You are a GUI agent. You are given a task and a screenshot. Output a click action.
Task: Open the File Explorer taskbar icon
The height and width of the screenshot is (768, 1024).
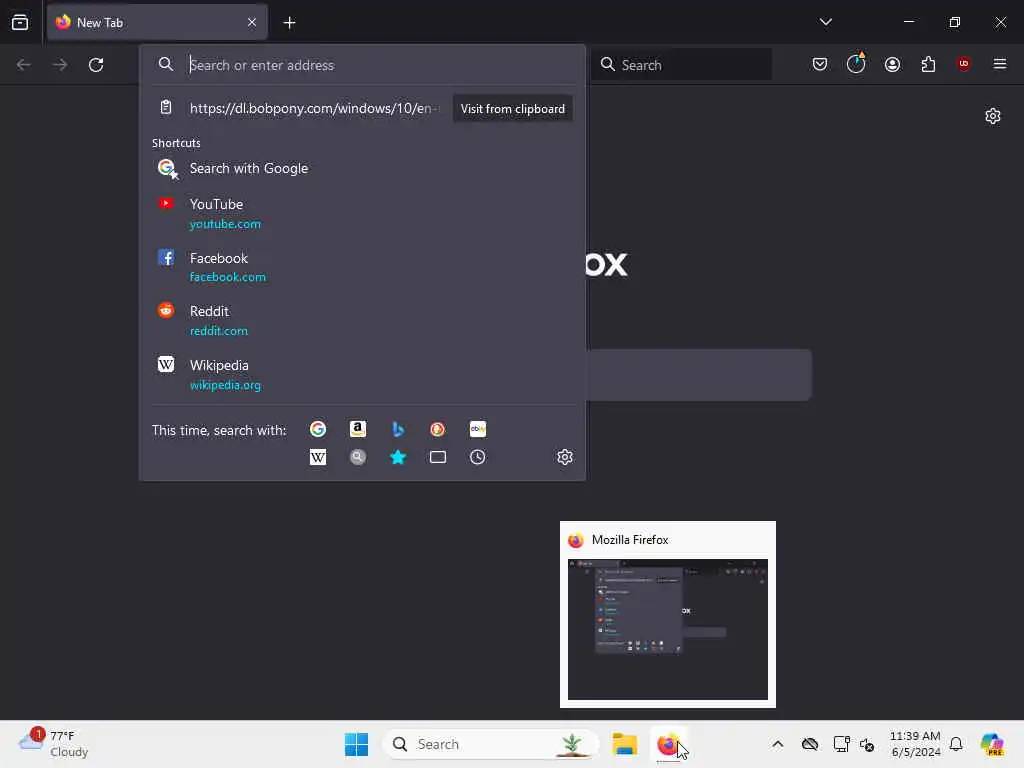(624, 744)
